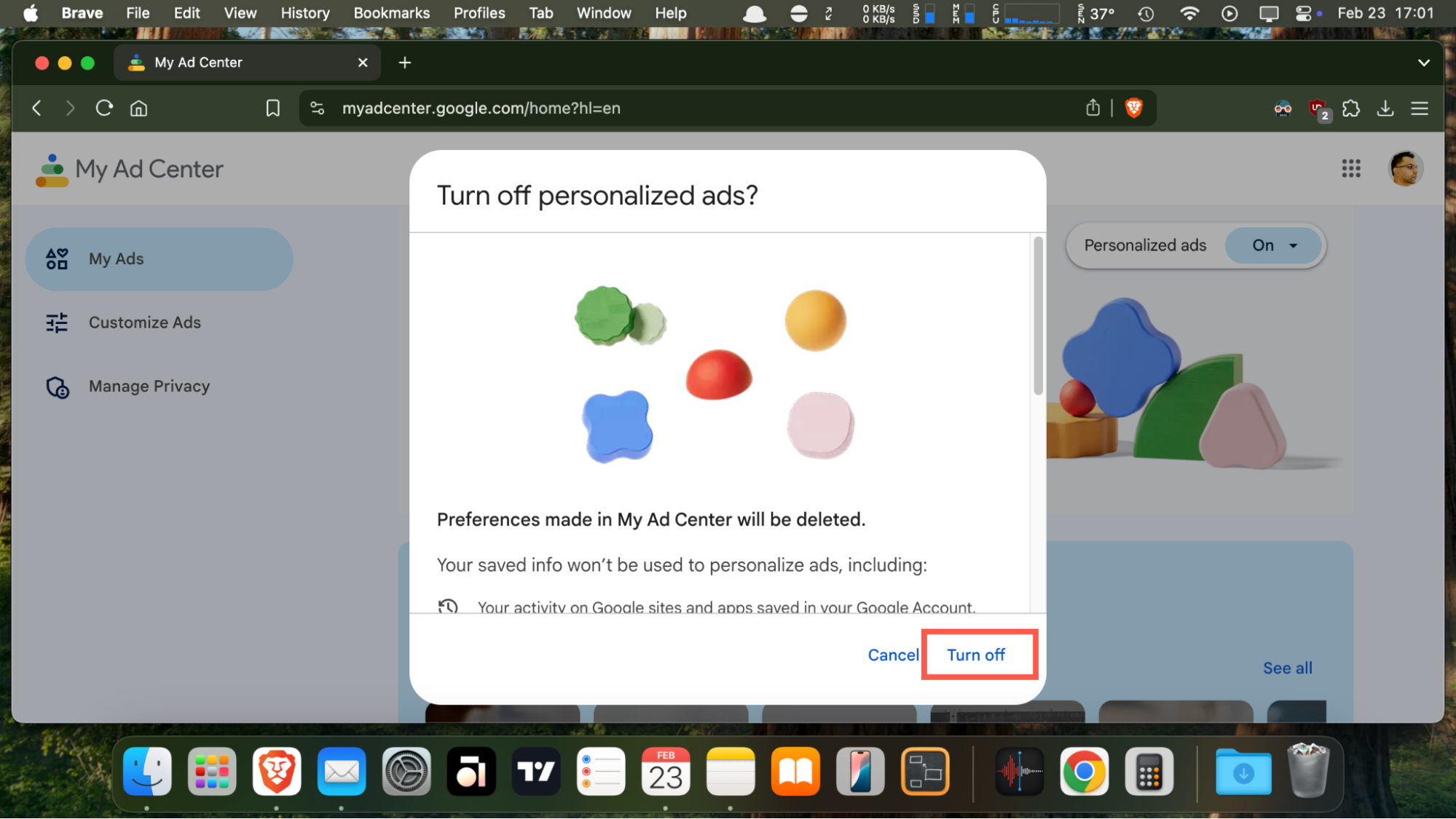
Task: Open a new tab
Action: tap(405, 63)
